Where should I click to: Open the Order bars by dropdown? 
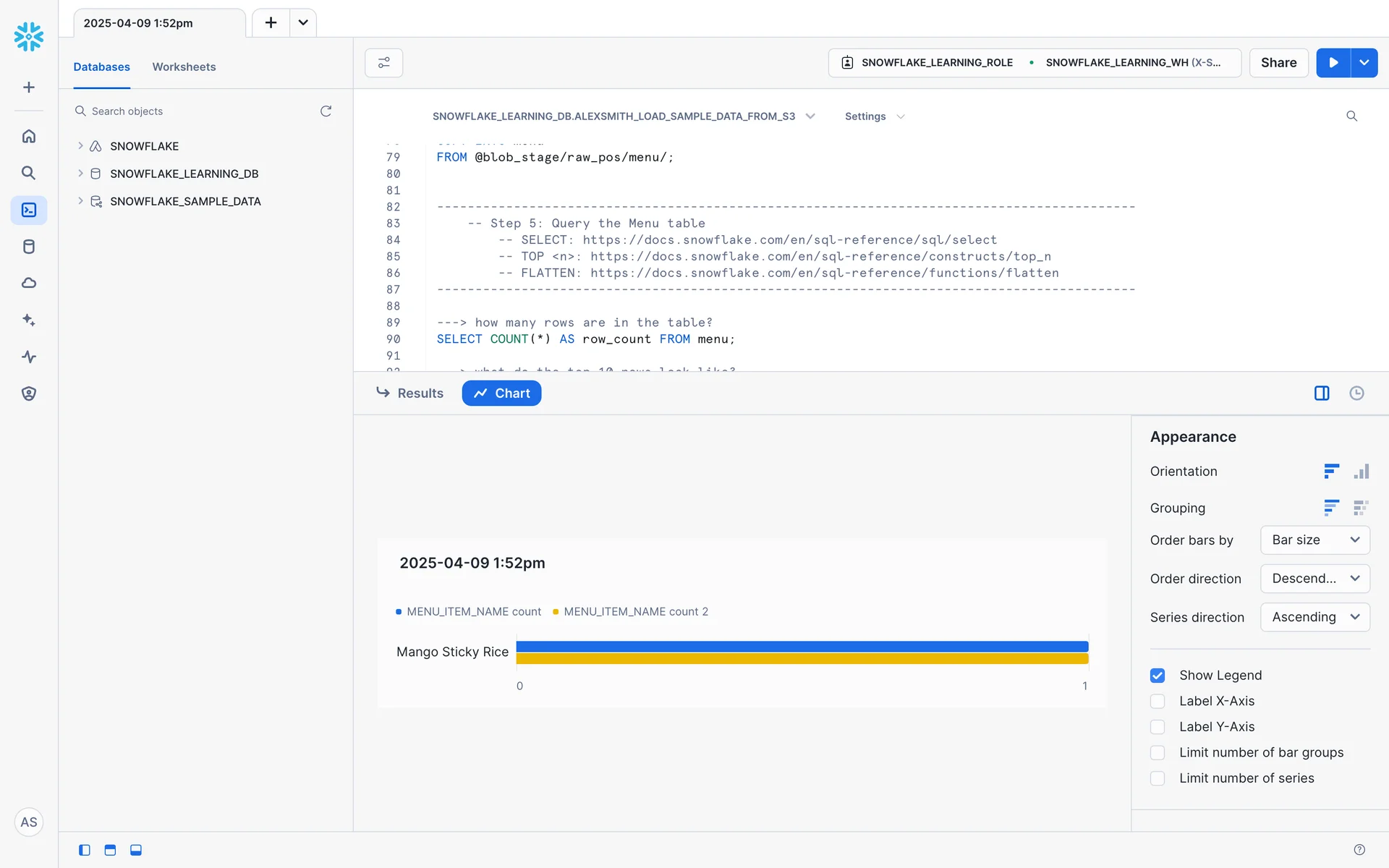pos(1314,540)
